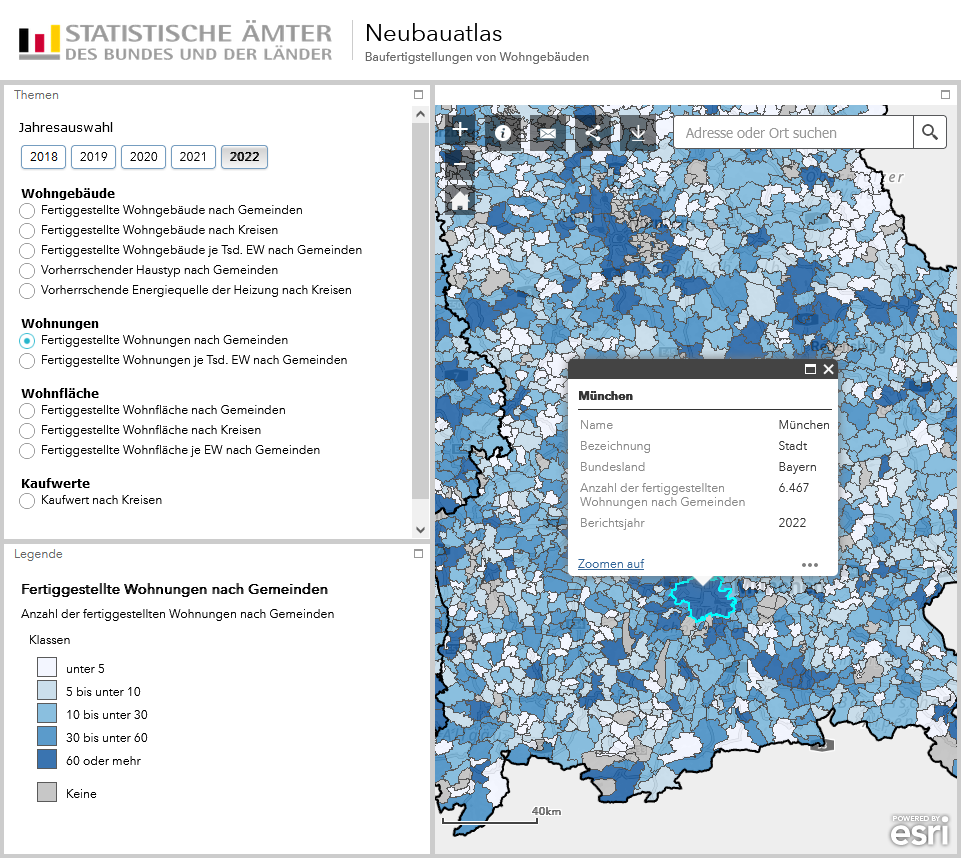This screenshot has height=858, width=961.
Task: Click the address search input field
Action: [792, 133]
